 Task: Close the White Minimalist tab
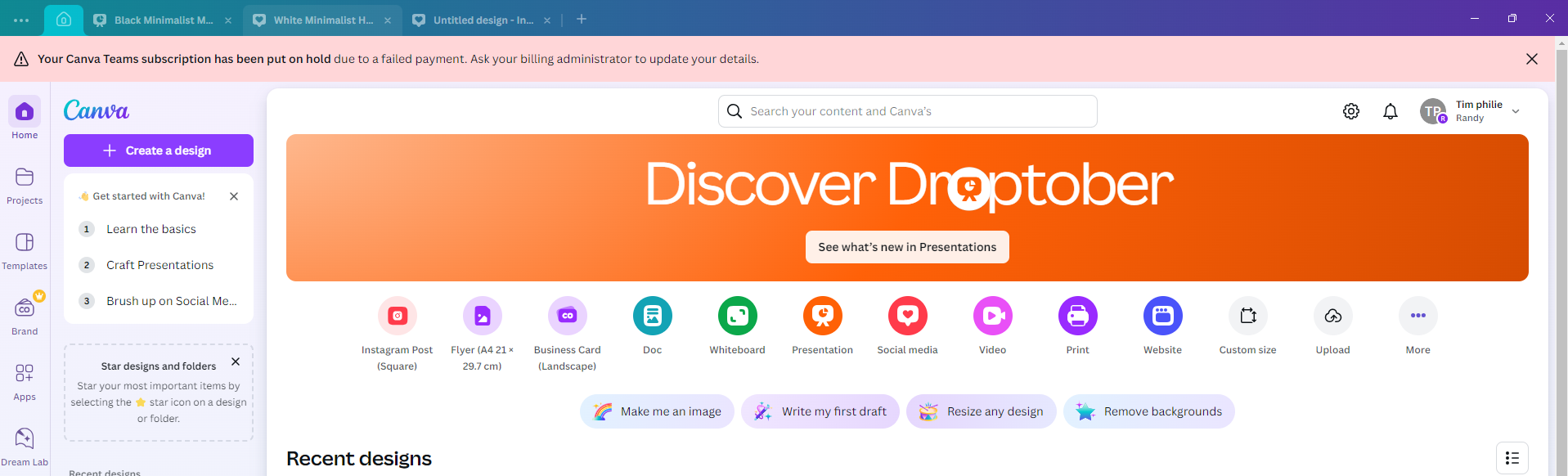[x=388, y=20]
